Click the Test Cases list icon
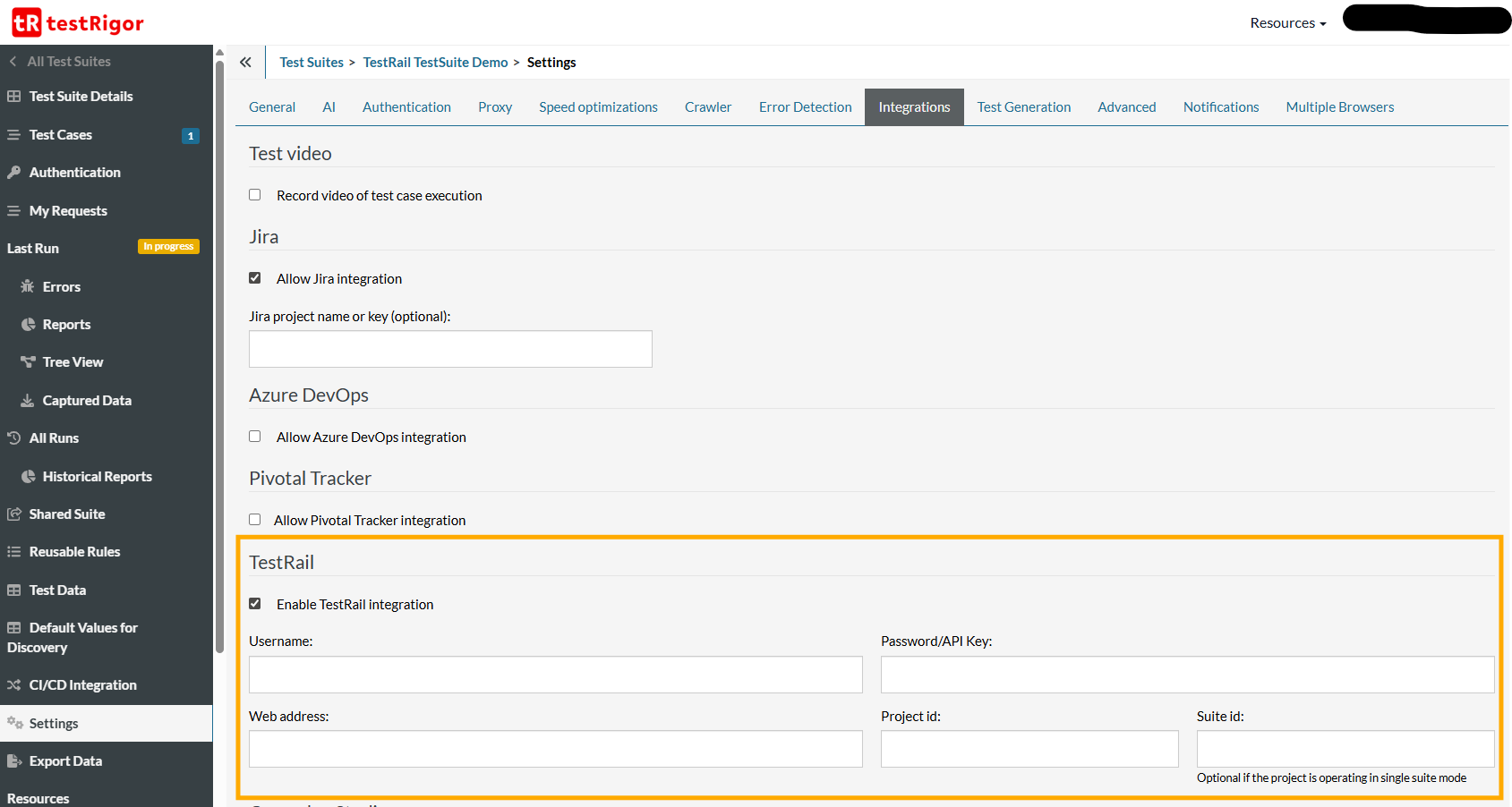The width and height of the screenshot is (1512, 807). point(14,135)
